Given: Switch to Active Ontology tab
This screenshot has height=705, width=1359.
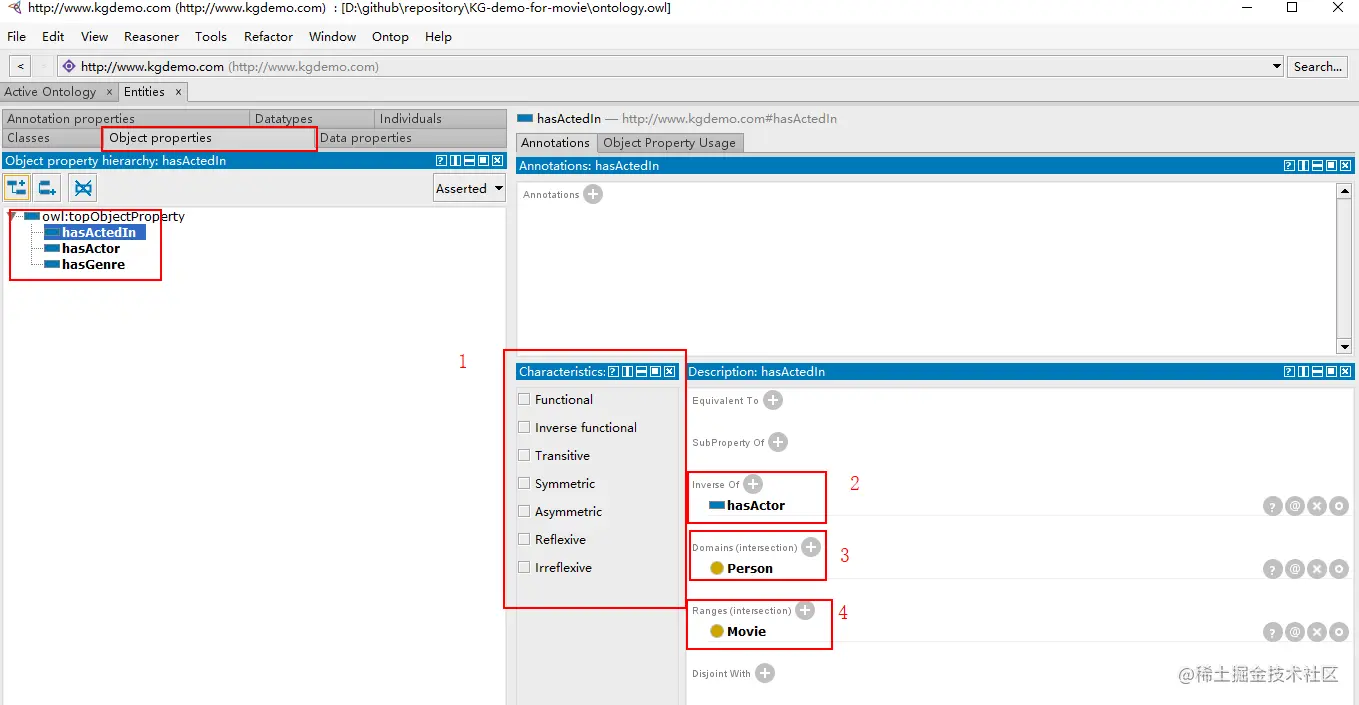Looking at the screenshot, I should coord(51,92).
